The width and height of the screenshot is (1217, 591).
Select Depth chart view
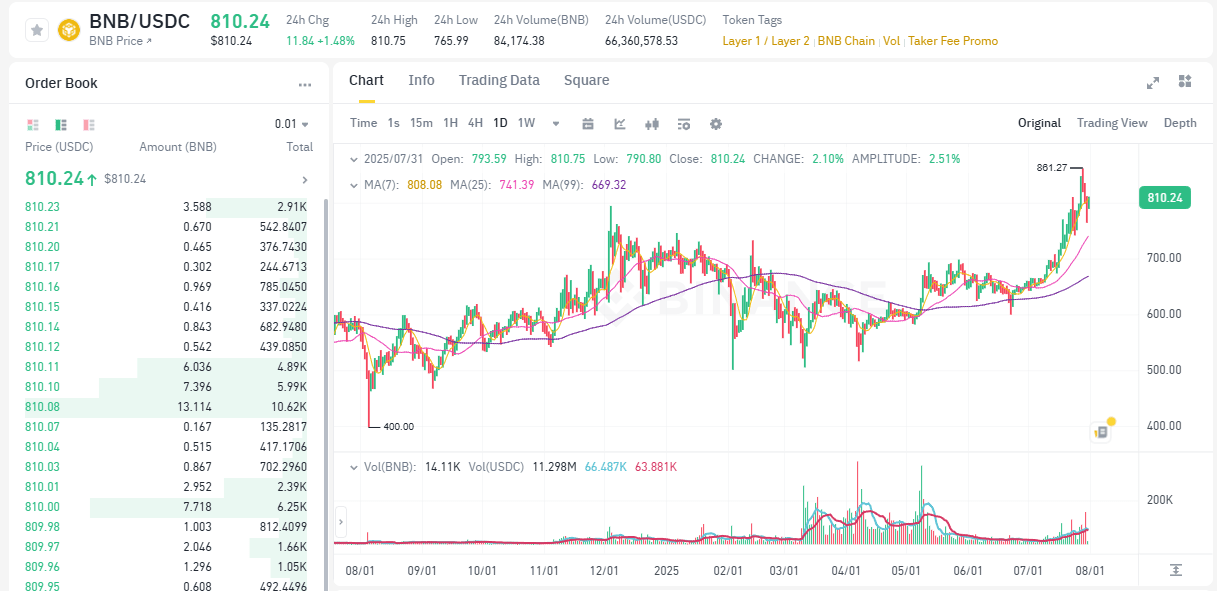coord(1180,123)
